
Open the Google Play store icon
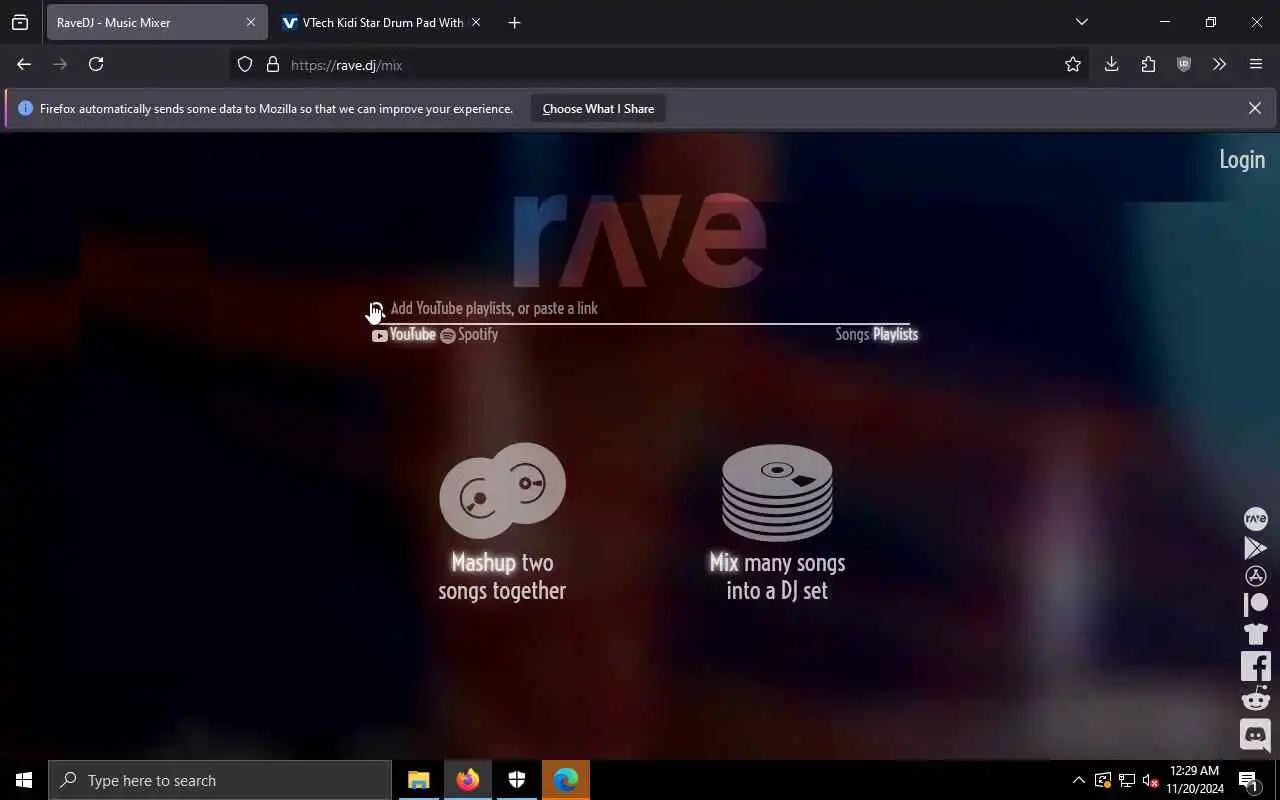point(1255,547)
